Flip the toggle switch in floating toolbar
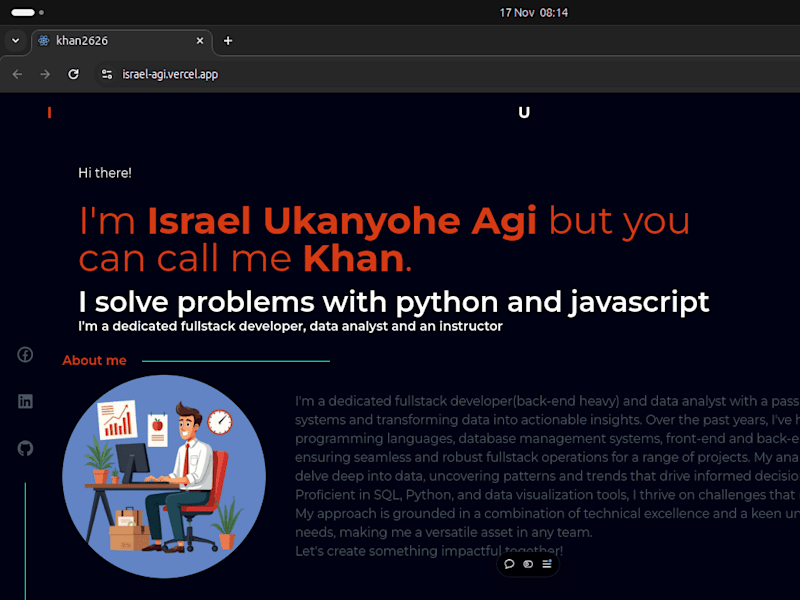The height and width of the screenshot is (600, 800). [x=528, y=564]
